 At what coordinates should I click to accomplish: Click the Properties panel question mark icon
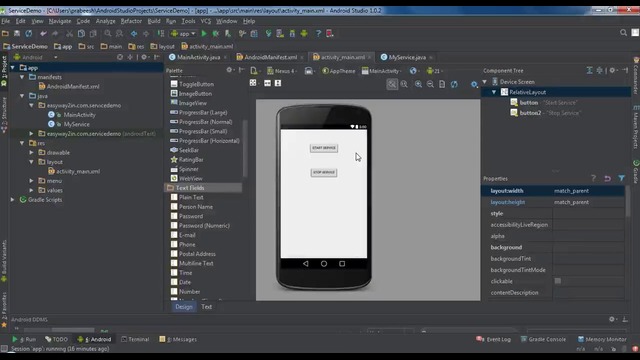pos(593,178)
